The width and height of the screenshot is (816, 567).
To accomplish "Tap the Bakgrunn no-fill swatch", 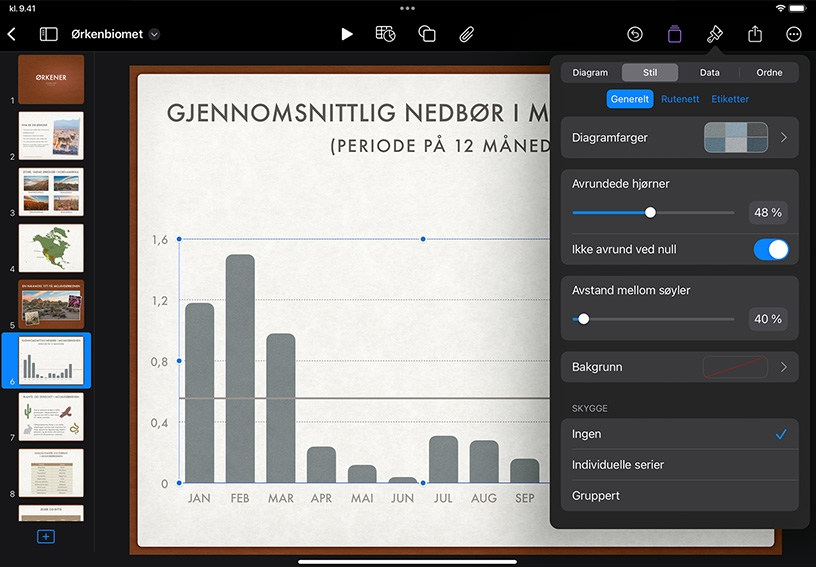I will [735, 367].
